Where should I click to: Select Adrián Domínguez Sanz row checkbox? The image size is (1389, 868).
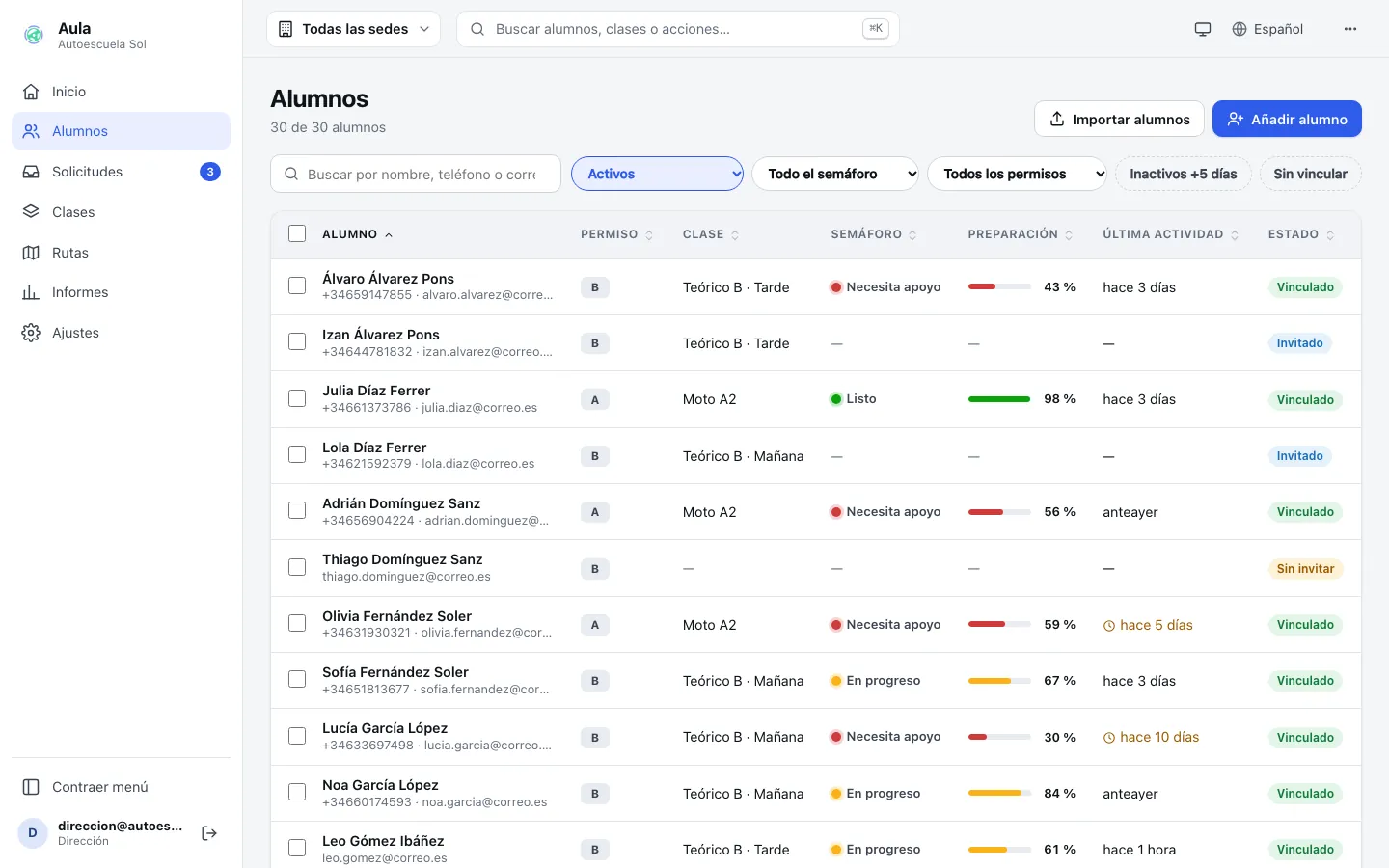click(x=297, y=510)
